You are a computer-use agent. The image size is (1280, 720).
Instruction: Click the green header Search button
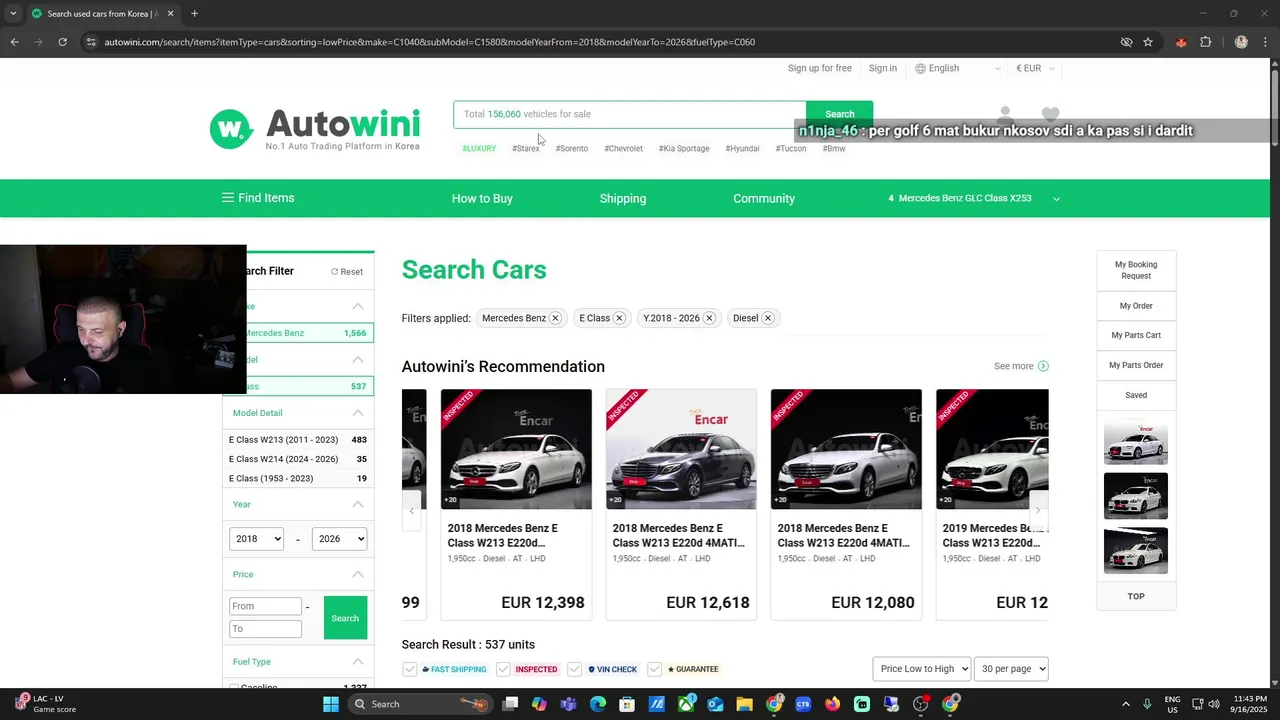pyautogui.click(x=839, y=114)
